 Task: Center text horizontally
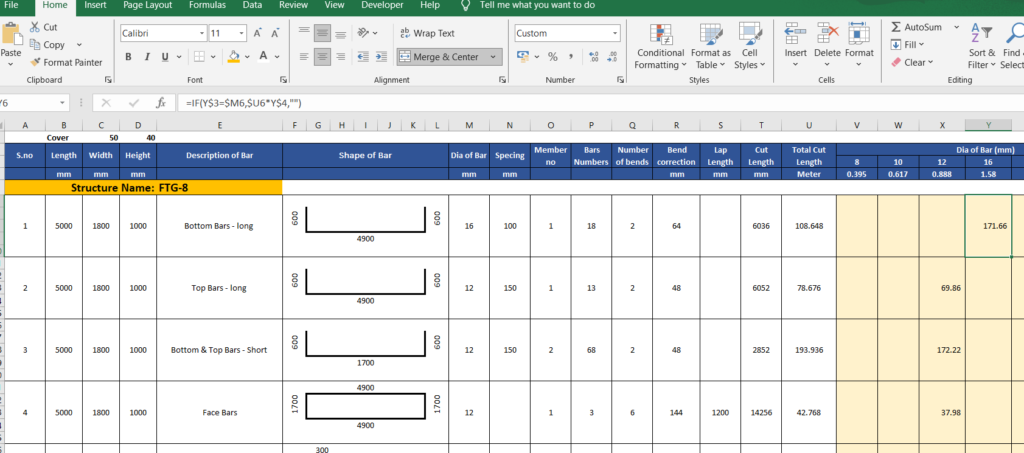322,57
